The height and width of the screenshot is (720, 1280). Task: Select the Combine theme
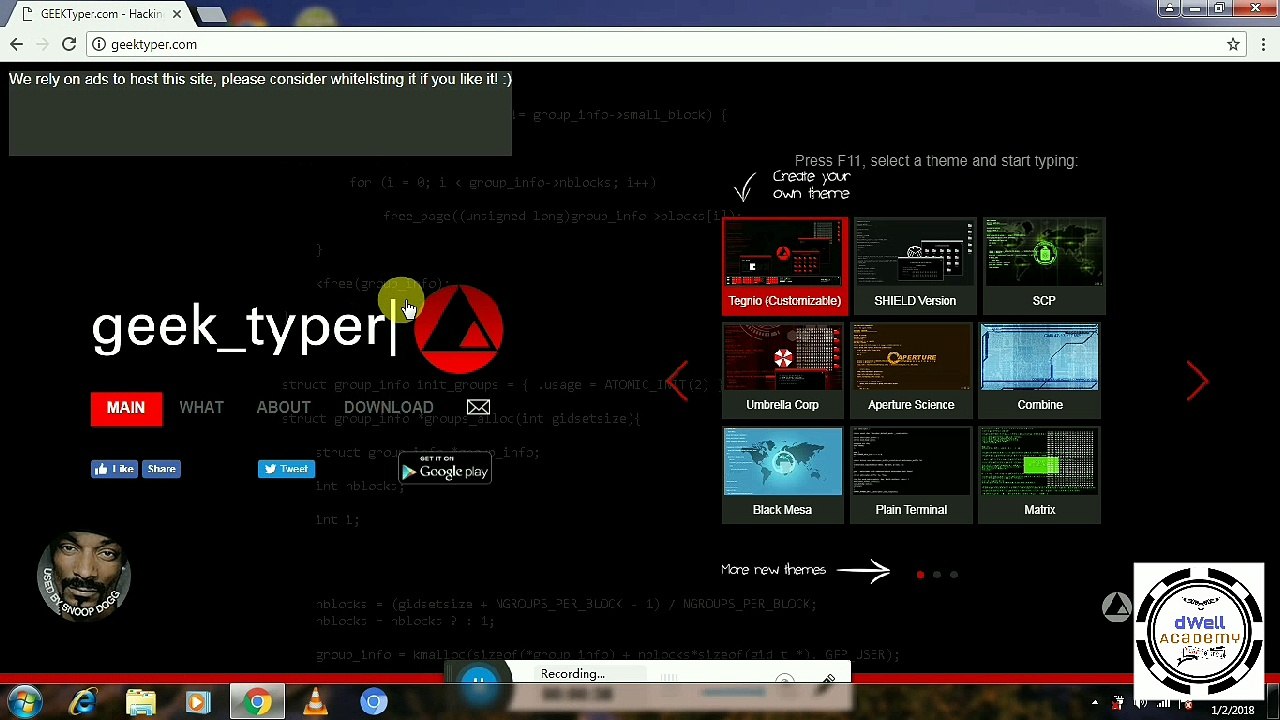[x=1040, y=370]
